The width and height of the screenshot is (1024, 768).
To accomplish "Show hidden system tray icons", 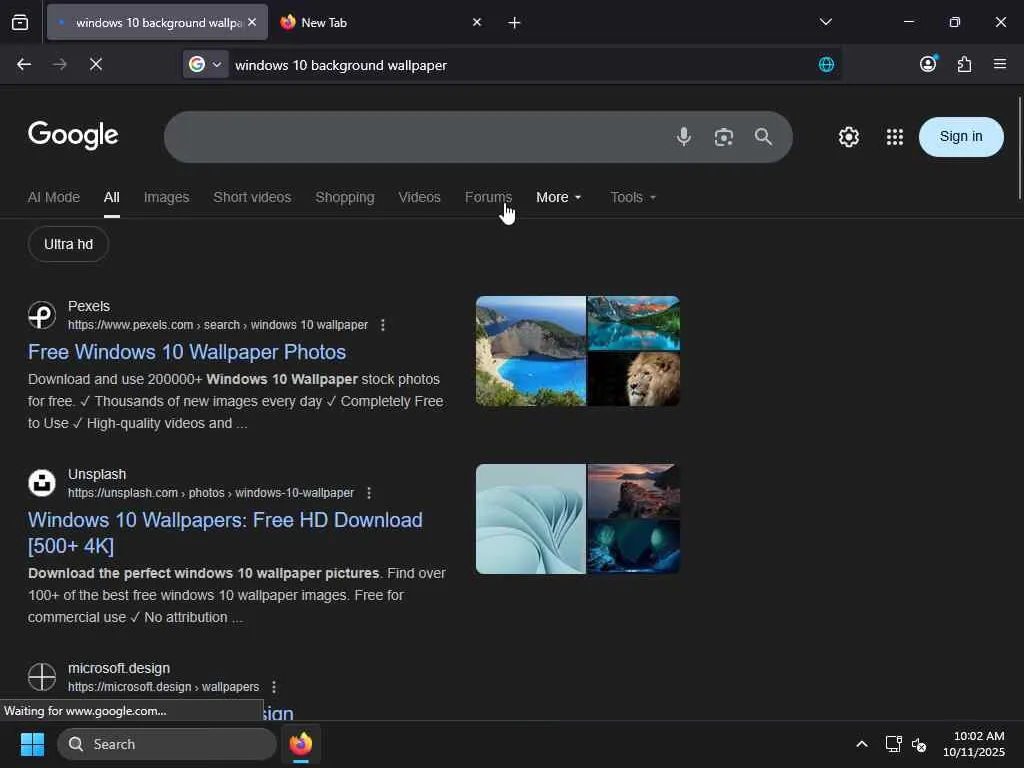I will (x=861, y=744).
